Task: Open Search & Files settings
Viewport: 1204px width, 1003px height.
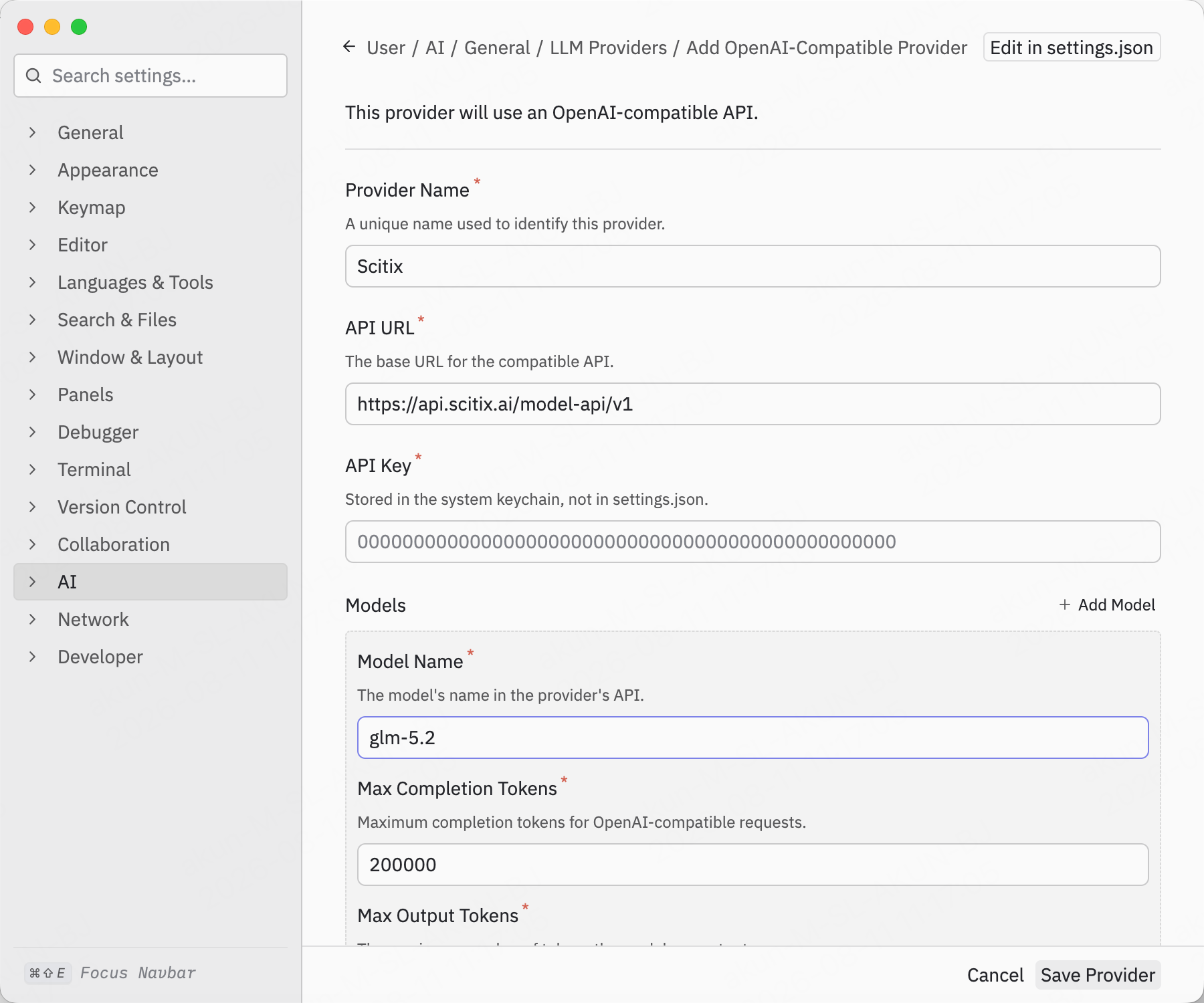Action: coord(150,320)
